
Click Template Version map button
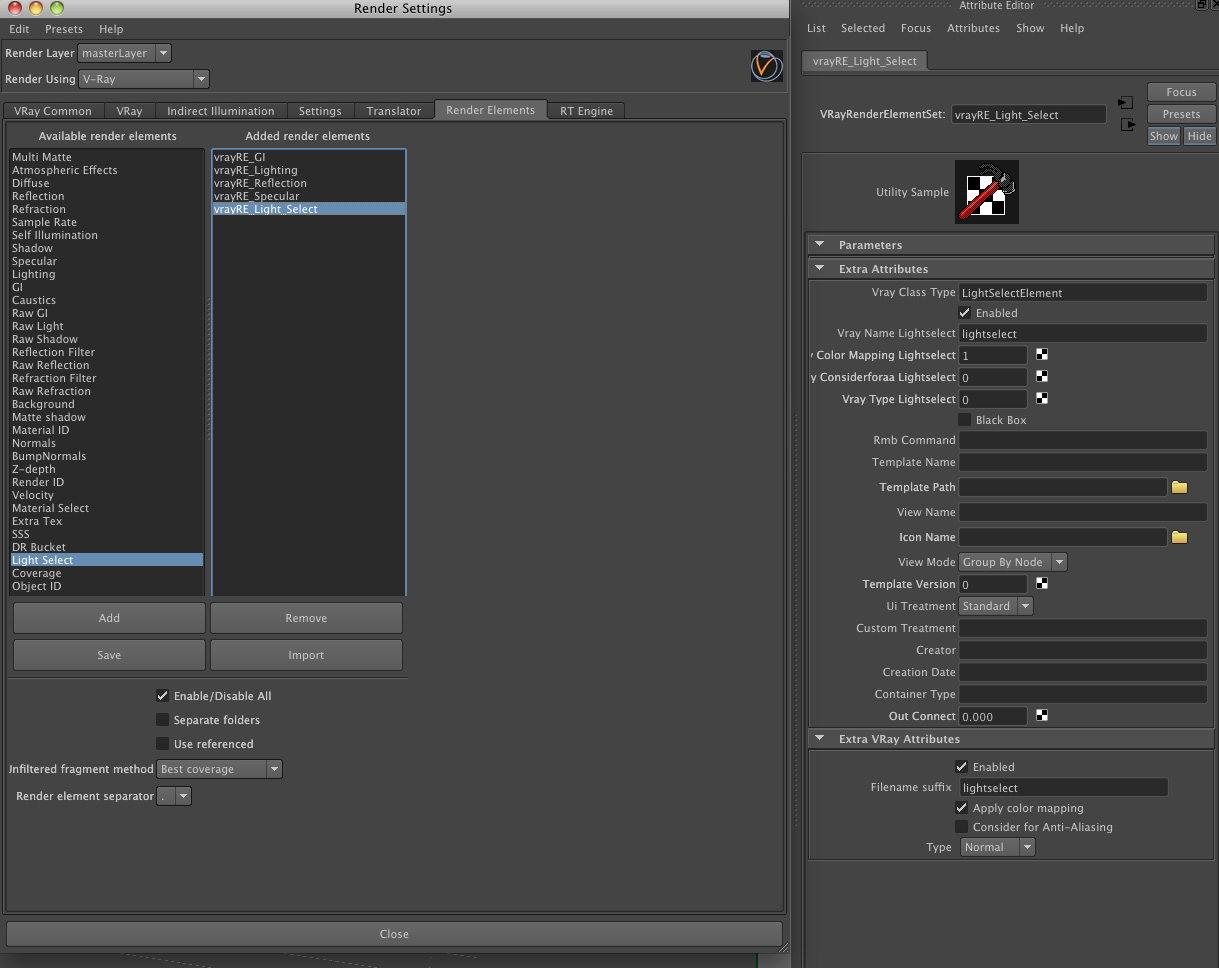[1041, 584]
